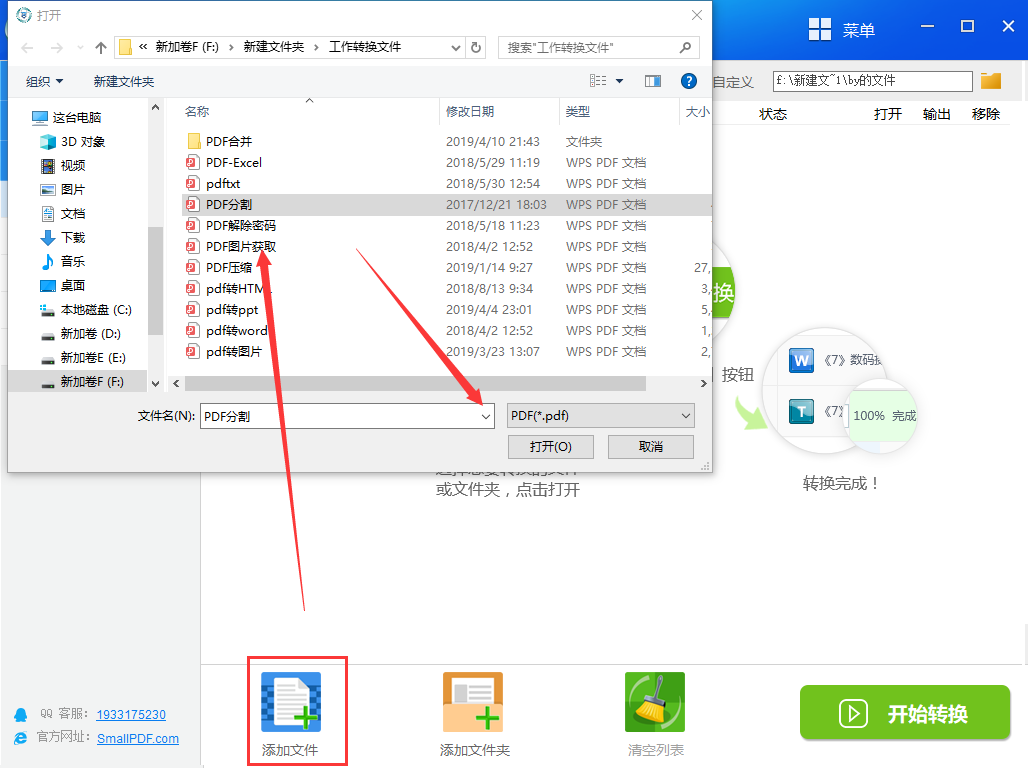1028x768 pixels.
Task: Toggle the preview pane icon in dialog toolbar
Action: 653,81
